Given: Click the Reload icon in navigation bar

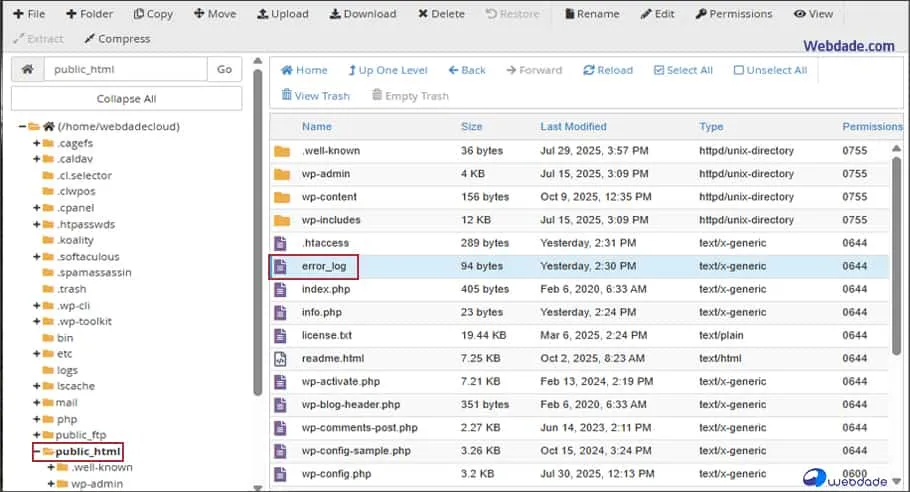Looking at the screenshot, I should tap(590, 70).
